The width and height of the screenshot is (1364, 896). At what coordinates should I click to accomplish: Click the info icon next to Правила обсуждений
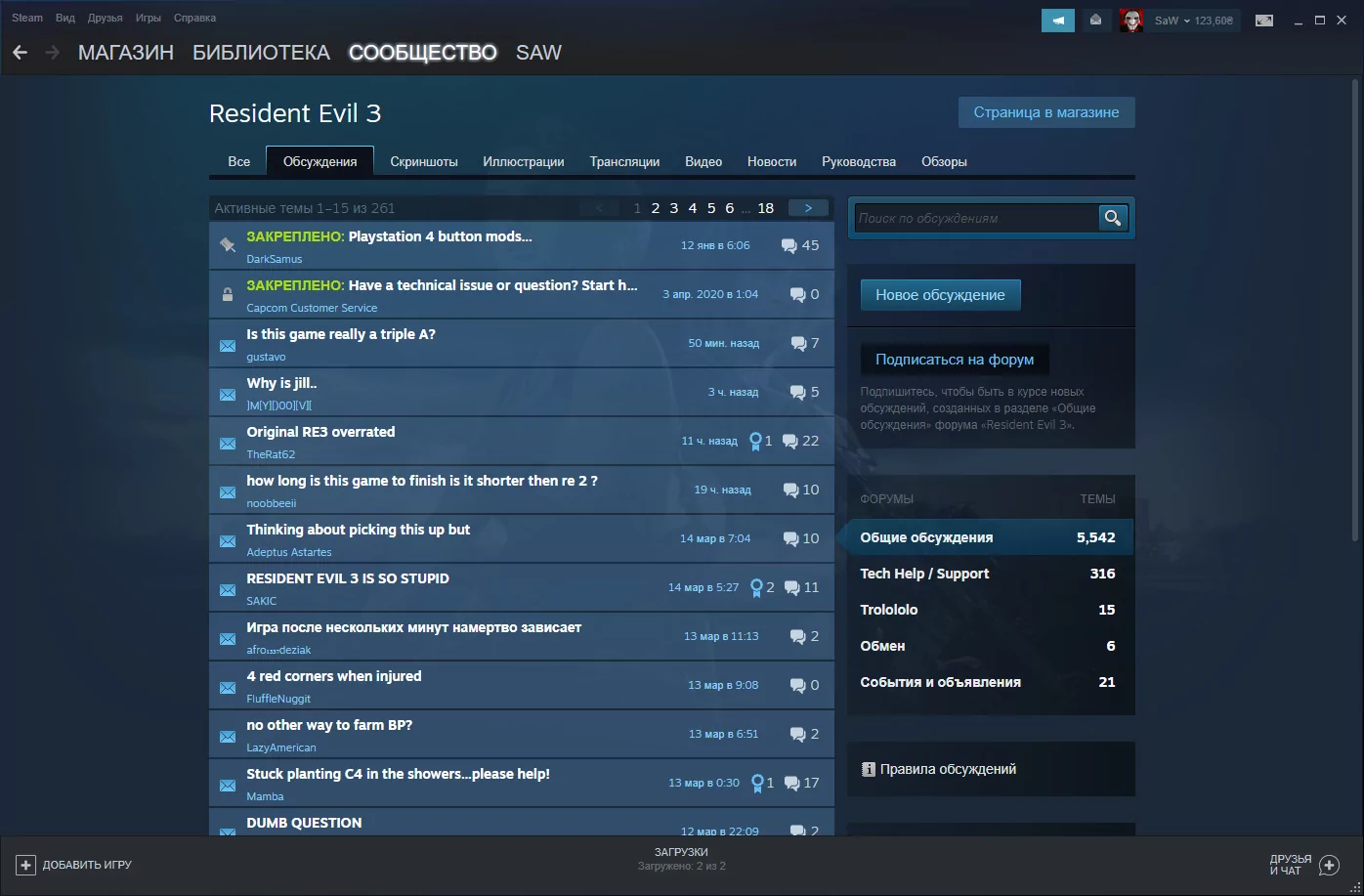[x=869, y=770]
